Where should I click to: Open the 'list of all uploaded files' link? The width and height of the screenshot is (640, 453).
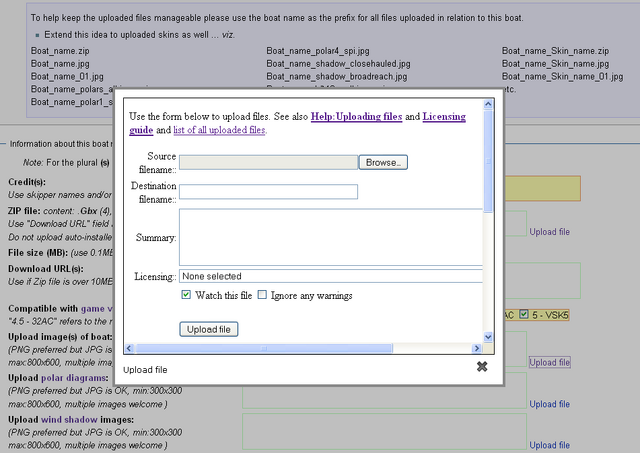[x=219, y=130]
